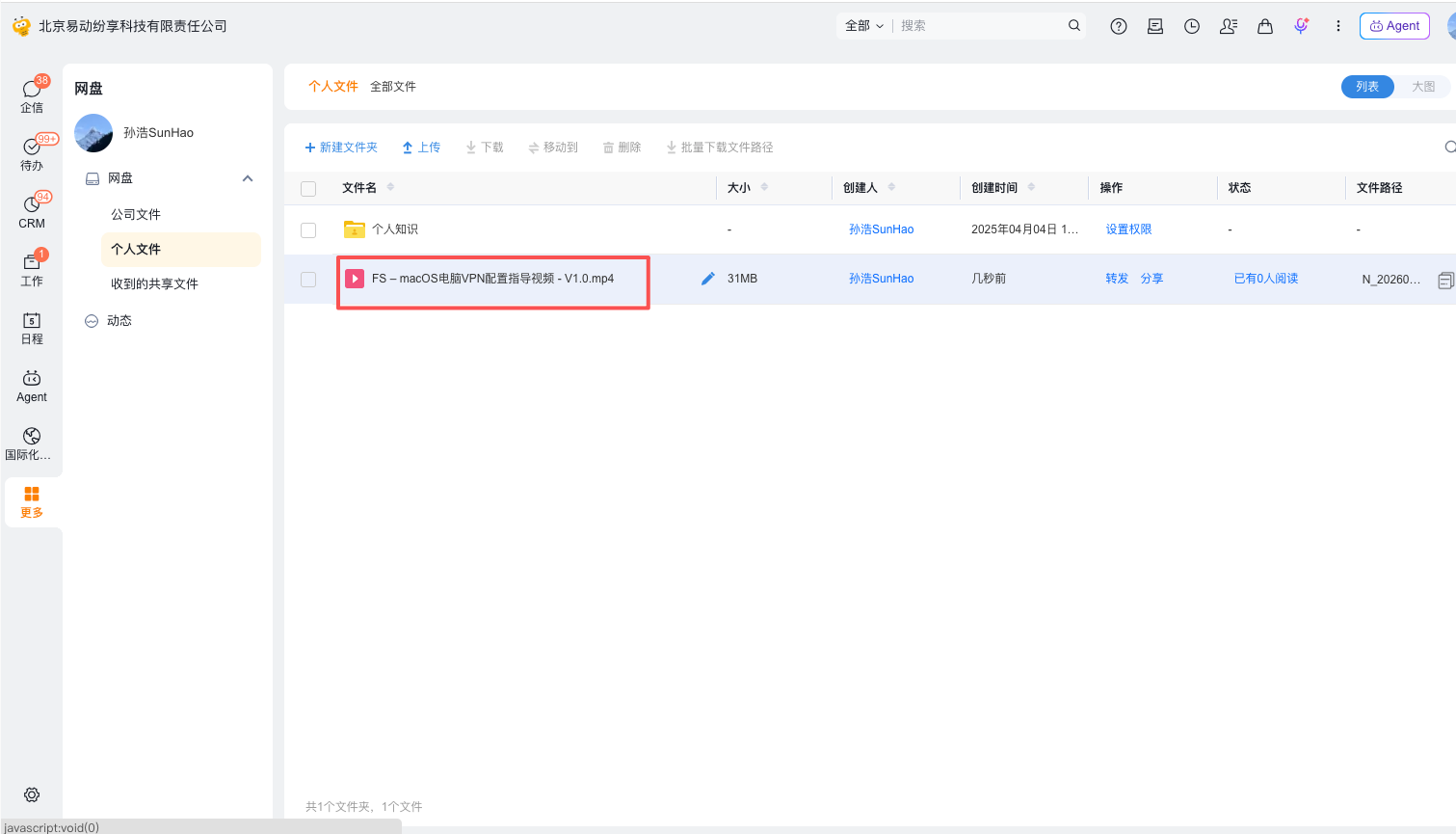
Task: Click the 上传 upload button
Action: coord(421,148)
